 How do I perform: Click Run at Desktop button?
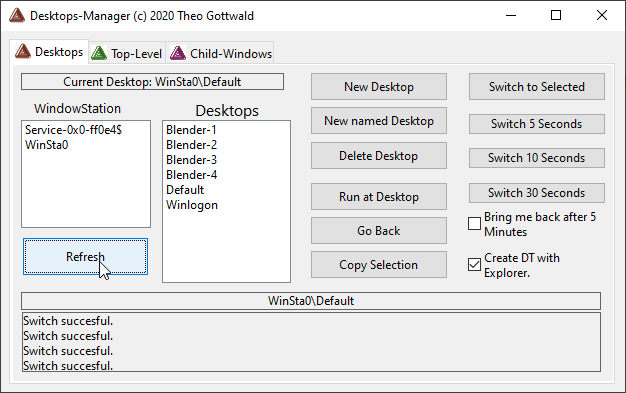pyautogui.click(x=379, y=196)
